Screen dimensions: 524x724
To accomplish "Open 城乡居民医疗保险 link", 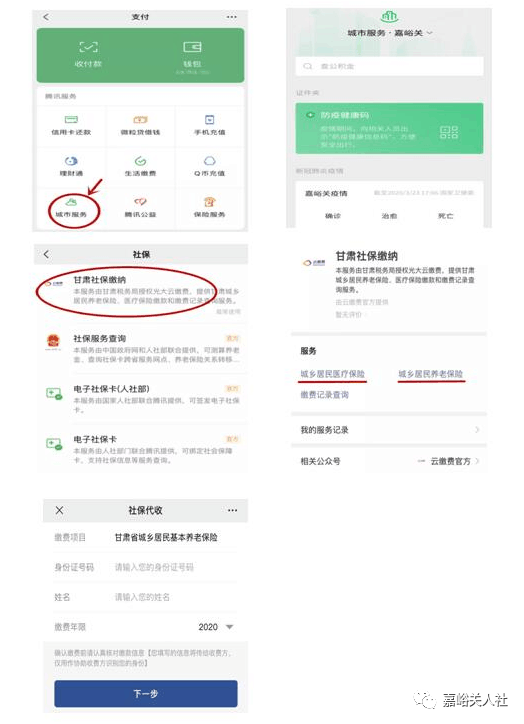I will [x=333, y=374].
